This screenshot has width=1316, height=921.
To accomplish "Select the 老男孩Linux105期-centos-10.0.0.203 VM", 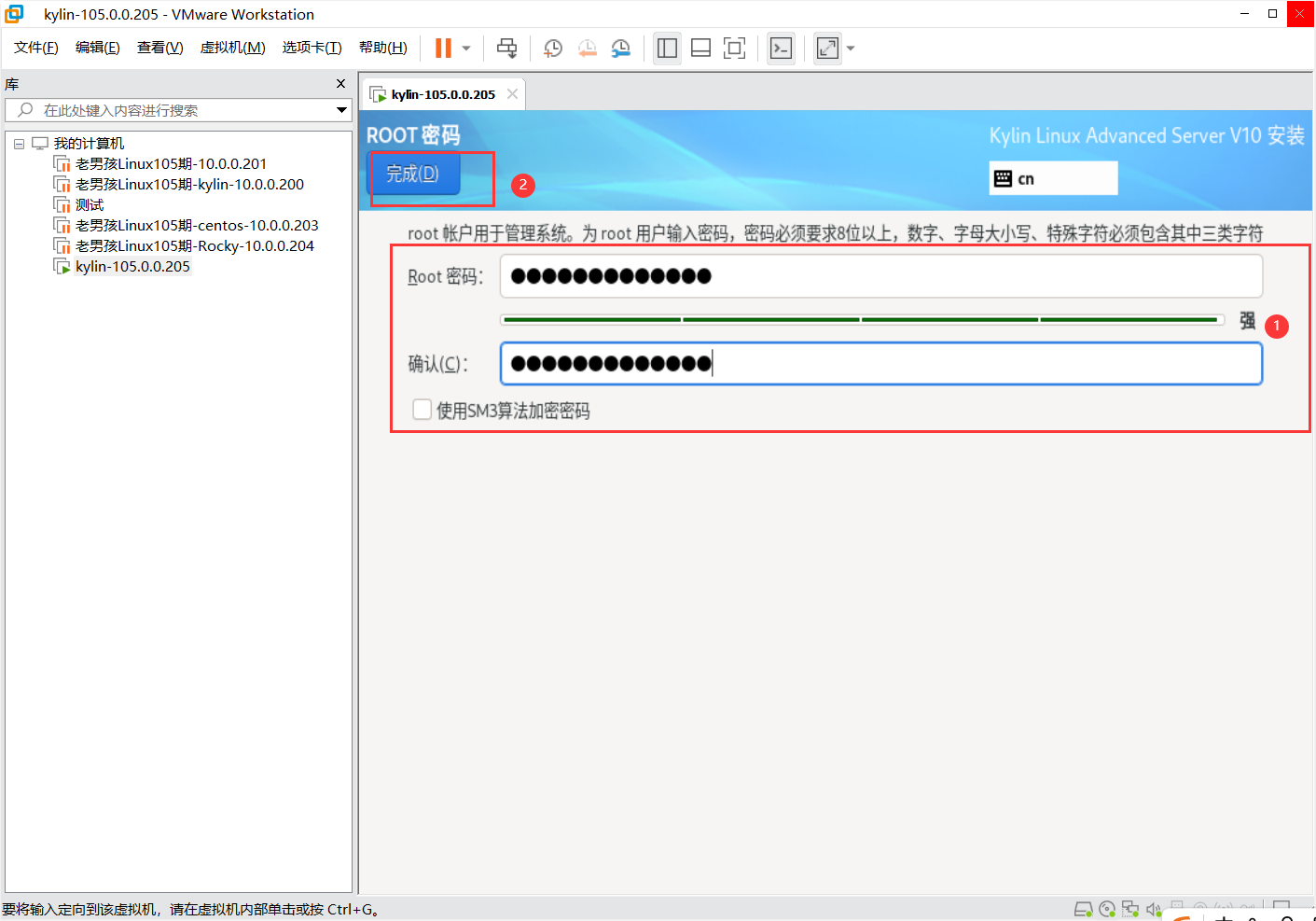I will point(197,226).
